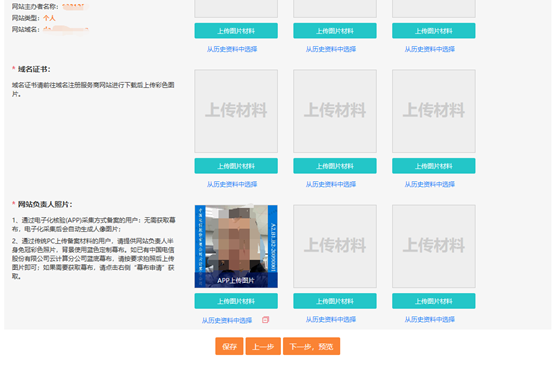Upload image for third domain certificate slot
The width and height of the screenshot is (554, 368).
click(434, 166)
